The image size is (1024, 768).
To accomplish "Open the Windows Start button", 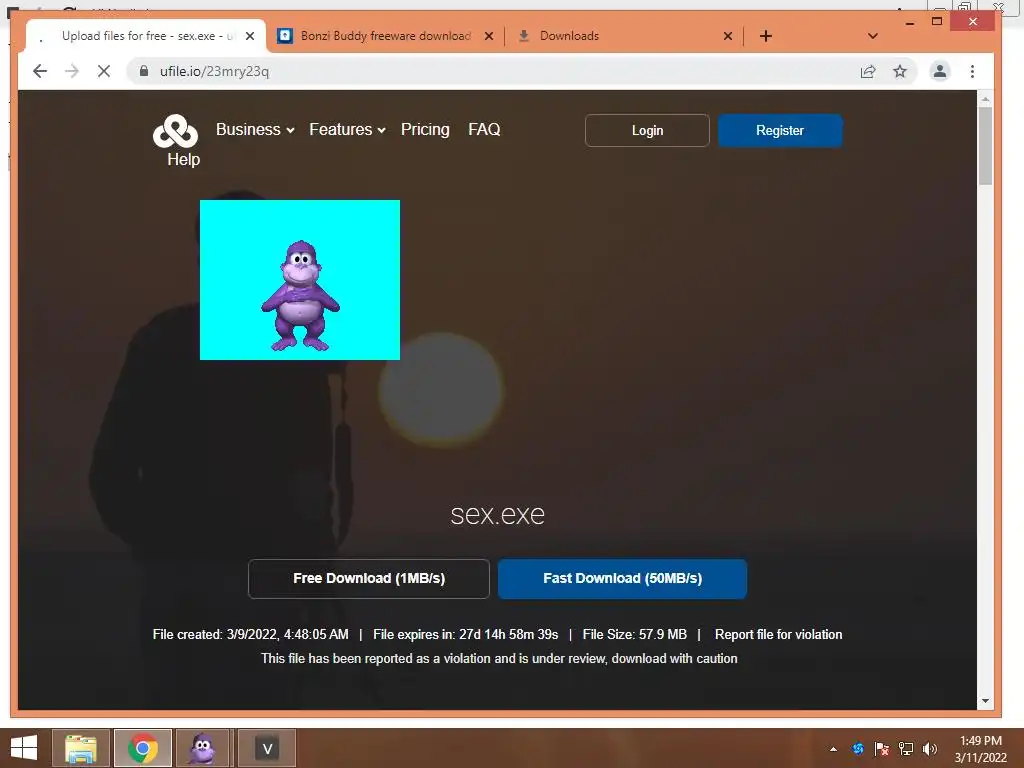I will click(x=24, y=748).
